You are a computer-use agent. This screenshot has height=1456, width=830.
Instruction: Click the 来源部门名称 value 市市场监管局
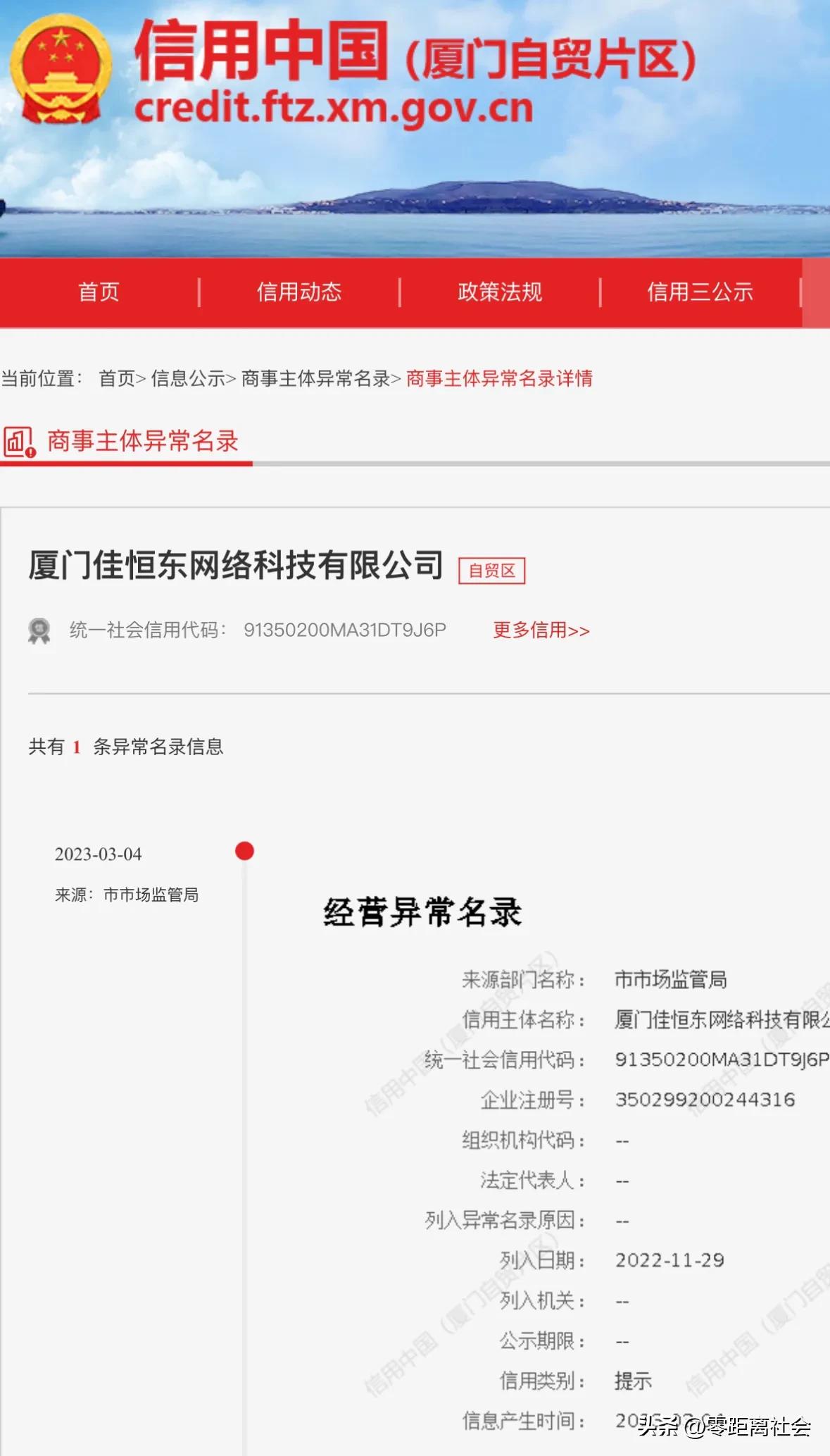pyautogui.click(x=671, y=979)
